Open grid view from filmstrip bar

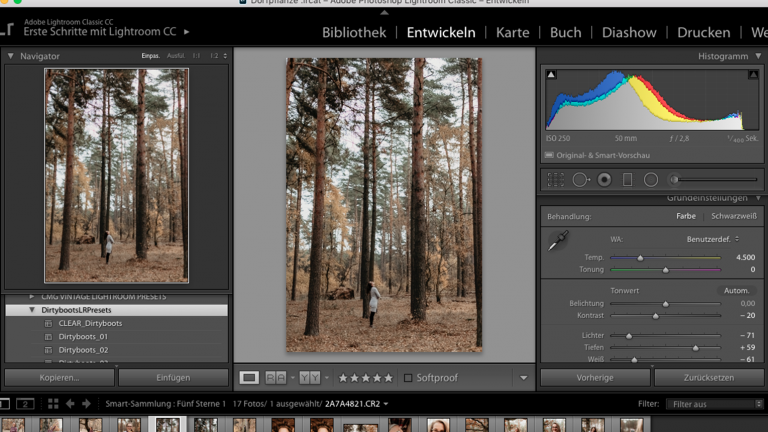53,404
